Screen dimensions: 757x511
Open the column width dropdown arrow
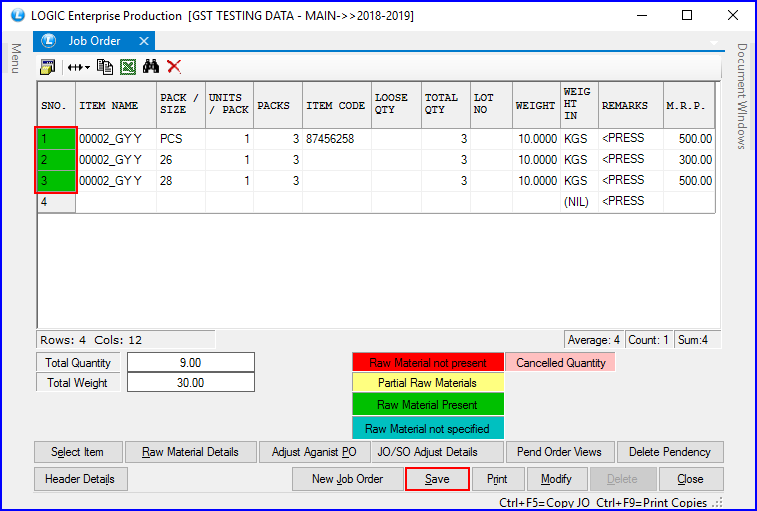click(x=87, y=68)
